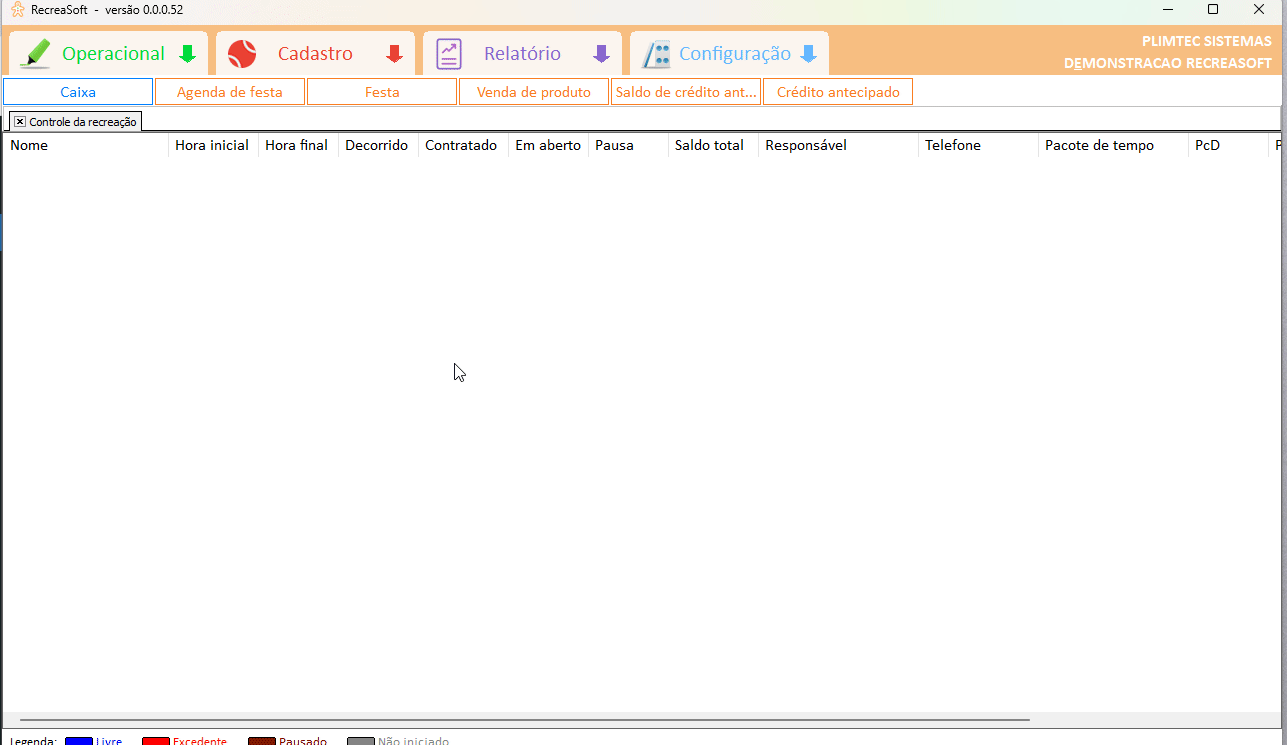
Task: Open Agenda de festa
Action: (x=230, y=92)
